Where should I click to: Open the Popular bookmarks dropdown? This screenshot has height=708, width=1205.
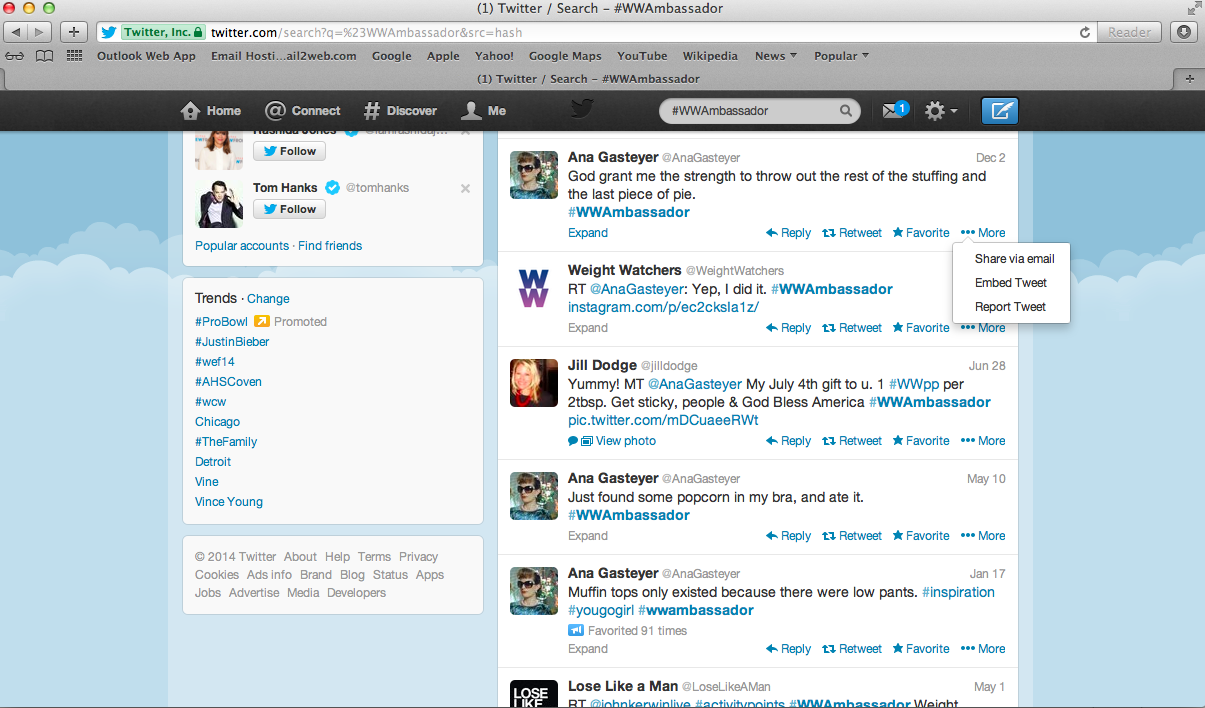[841, 56]
